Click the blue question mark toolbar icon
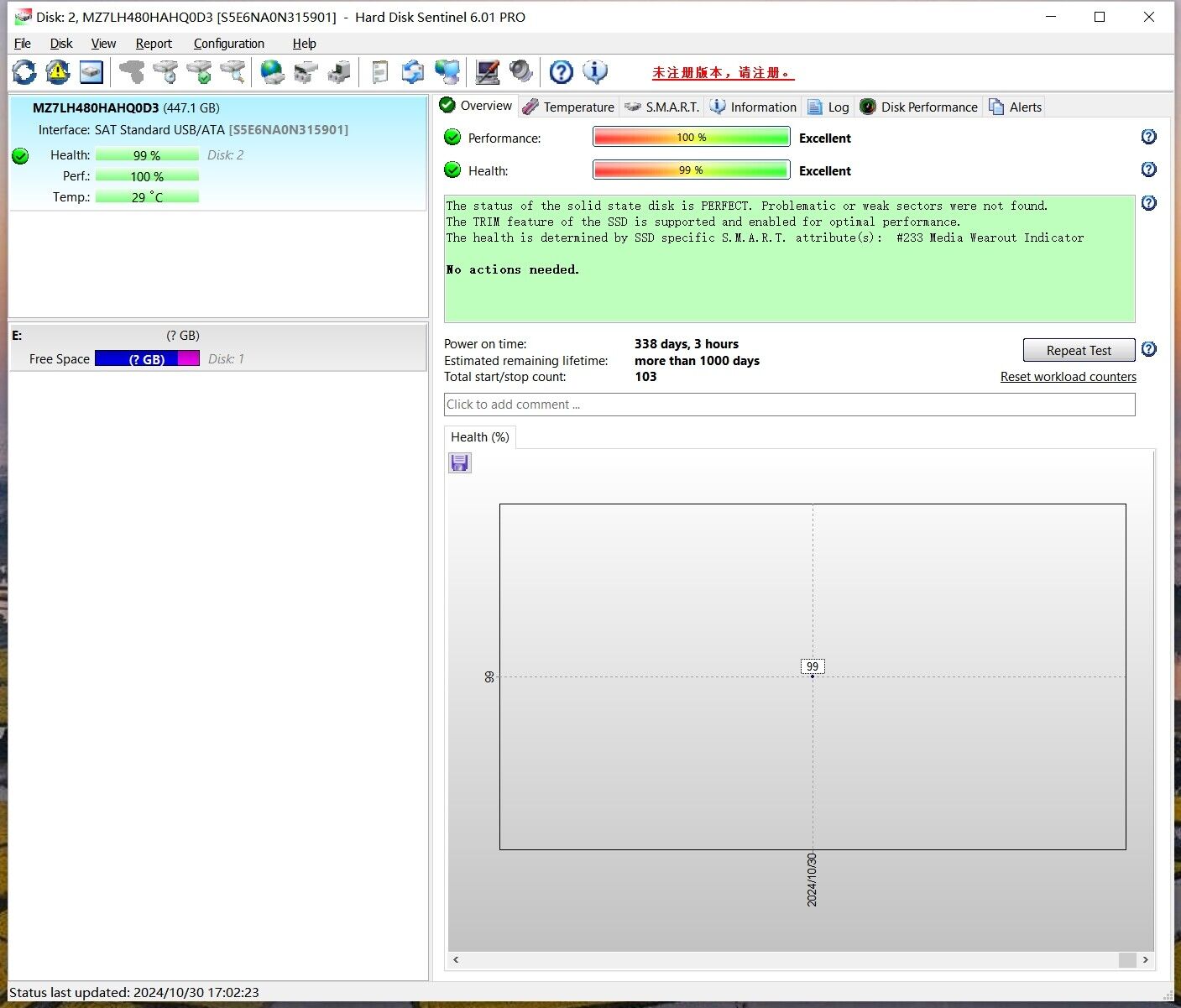This screenshot has width=1181, height=1008. tap(562, 72)
